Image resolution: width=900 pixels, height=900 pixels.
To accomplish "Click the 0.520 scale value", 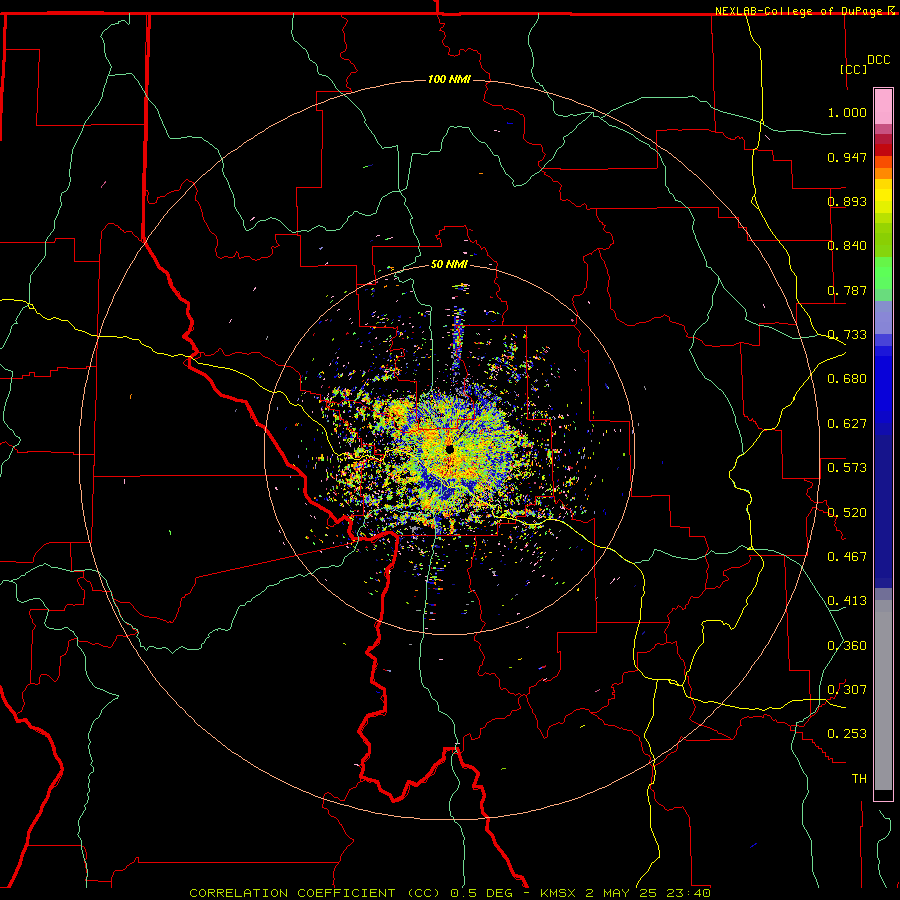I will pos(847,513).
